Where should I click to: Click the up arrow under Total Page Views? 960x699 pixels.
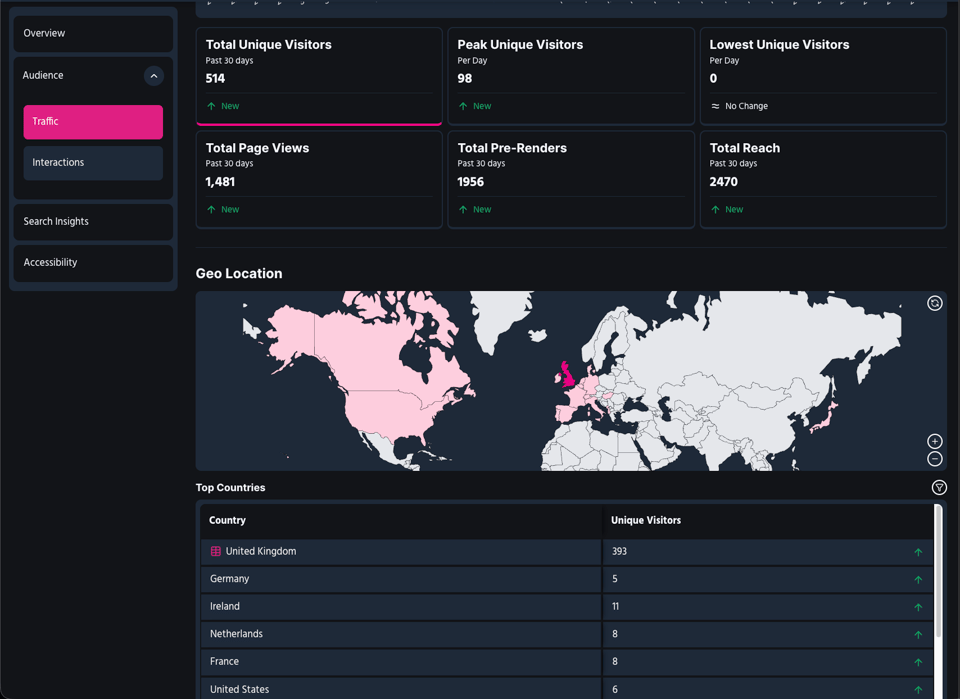coord(211,209)
